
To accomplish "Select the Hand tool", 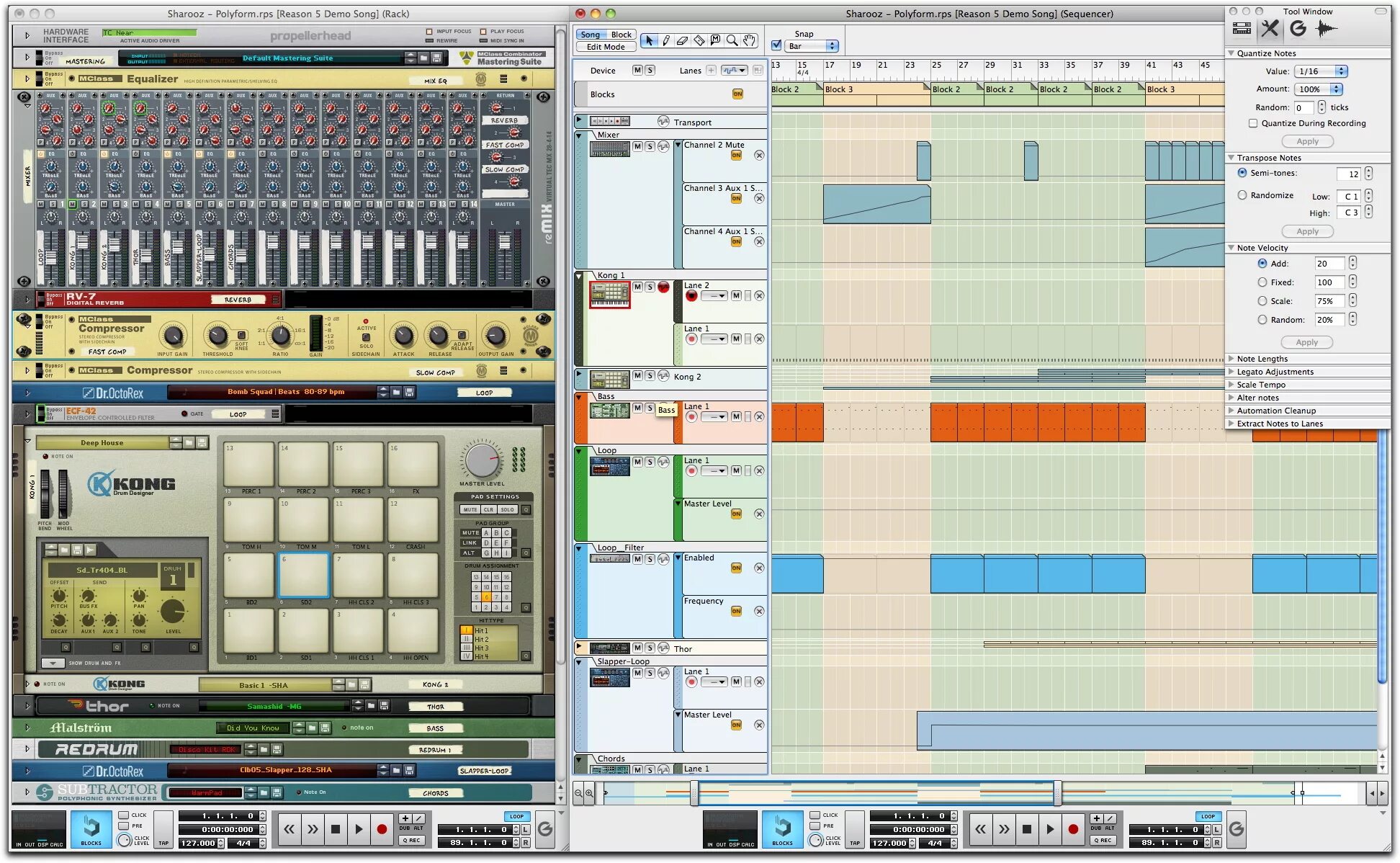I will [x=750, y=40].
